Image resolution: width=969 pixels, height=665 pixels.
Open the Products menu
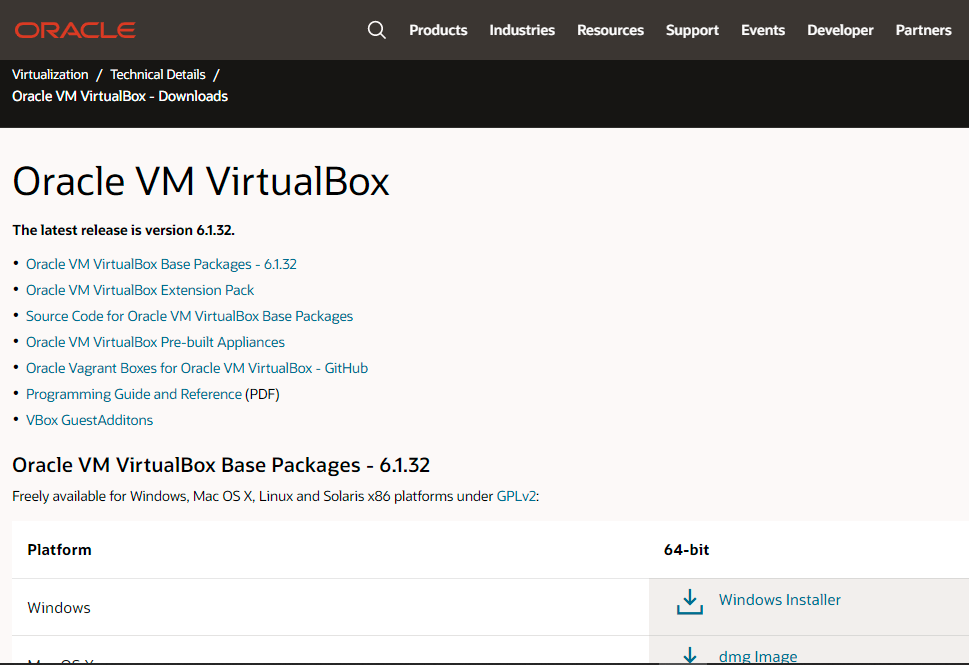click(x=438, y=30)
